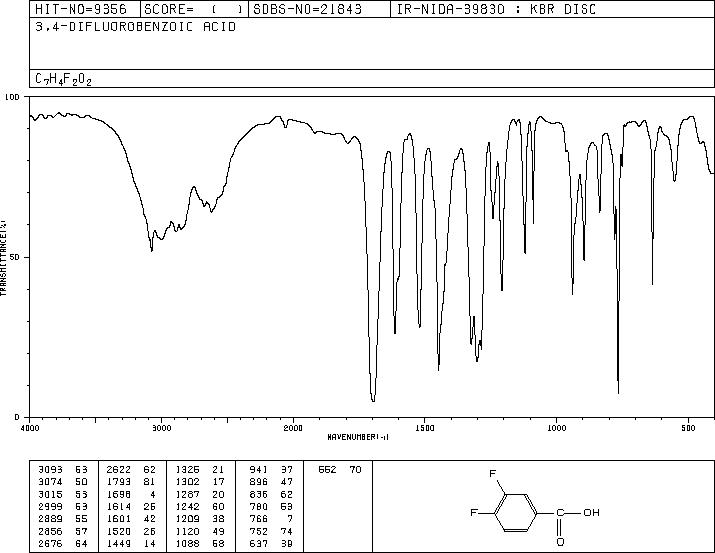Select the C7H4F2O2 molecular formula
Viewport: 715px width, 553px height.
(x=63, y=79)
